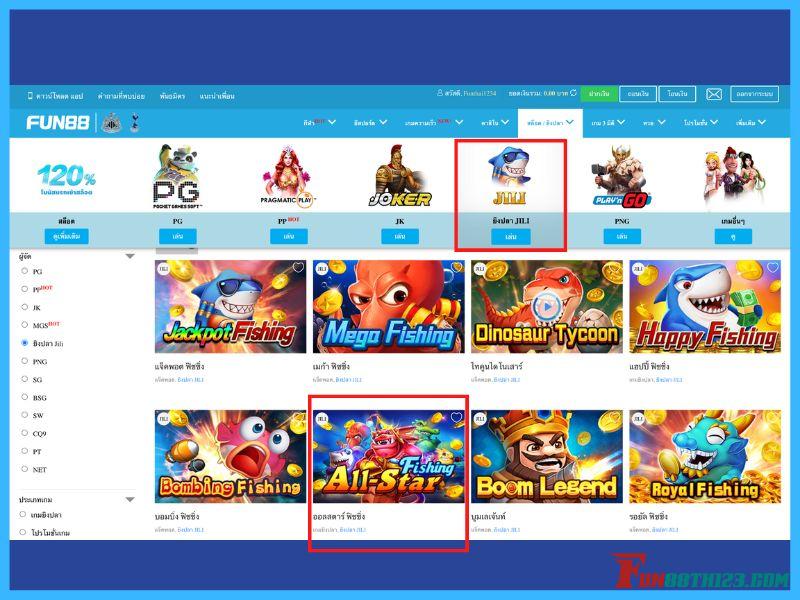This screenshot has width=800, height=600.
Task: Open the Royal Fishing game thumbnail
Action: pyautogui.click(x=705, y=457)
